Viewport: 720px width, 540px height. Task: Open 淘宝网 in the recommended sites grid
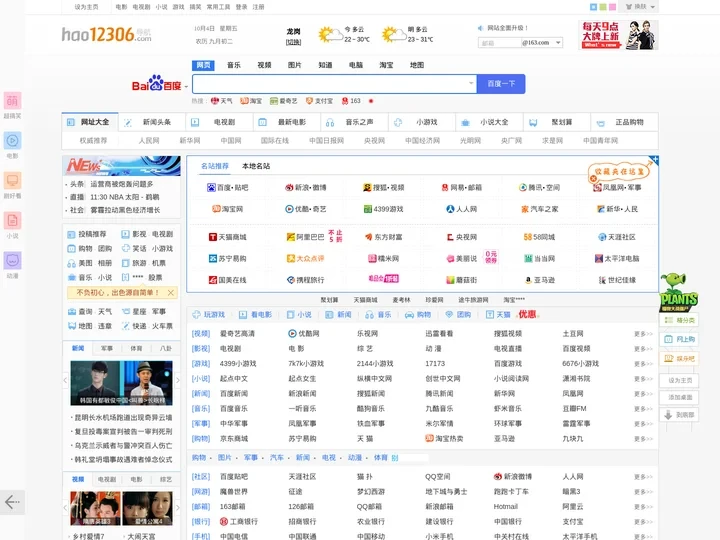coord(228,209)
